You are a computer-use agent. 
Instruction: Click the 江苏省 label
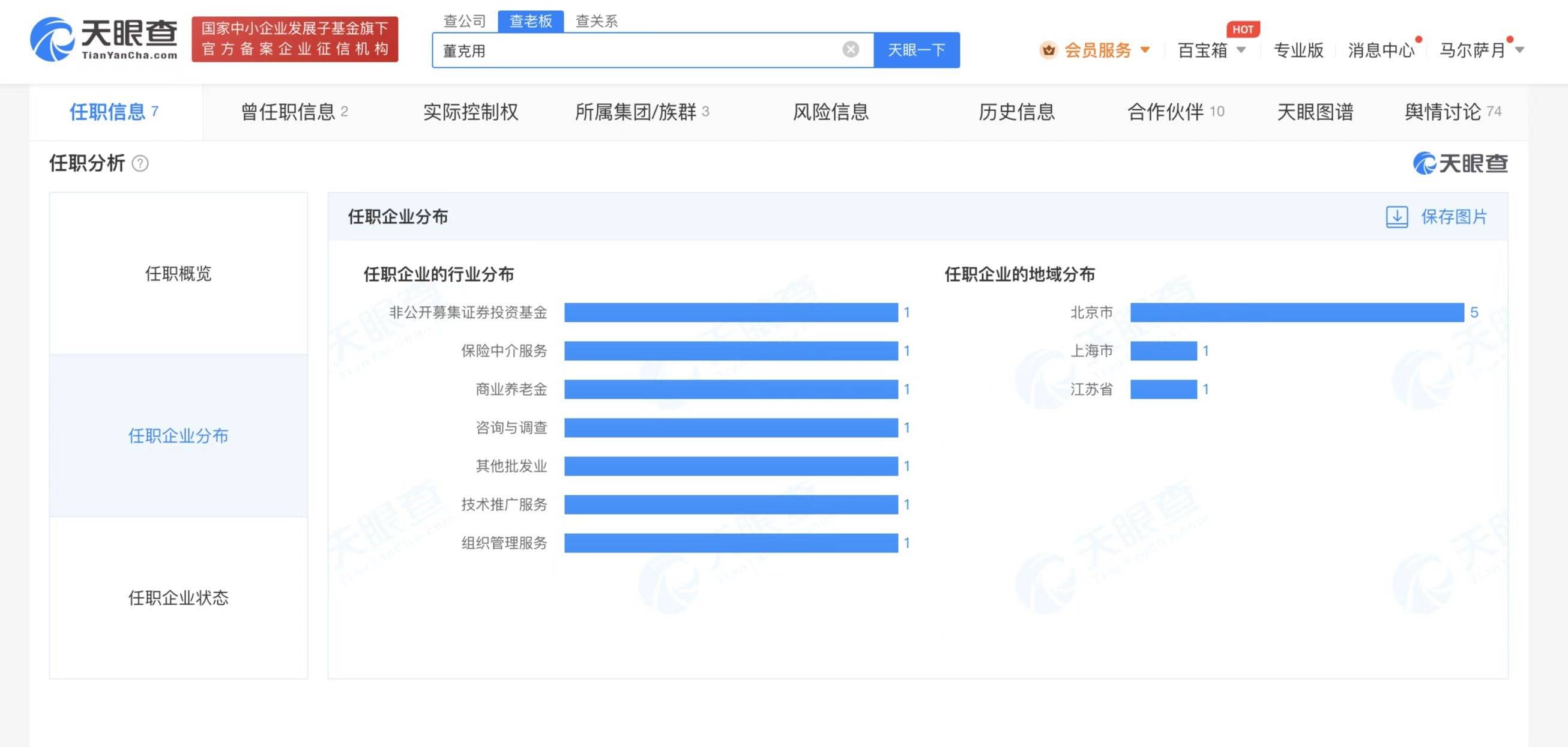point(1091,389)
